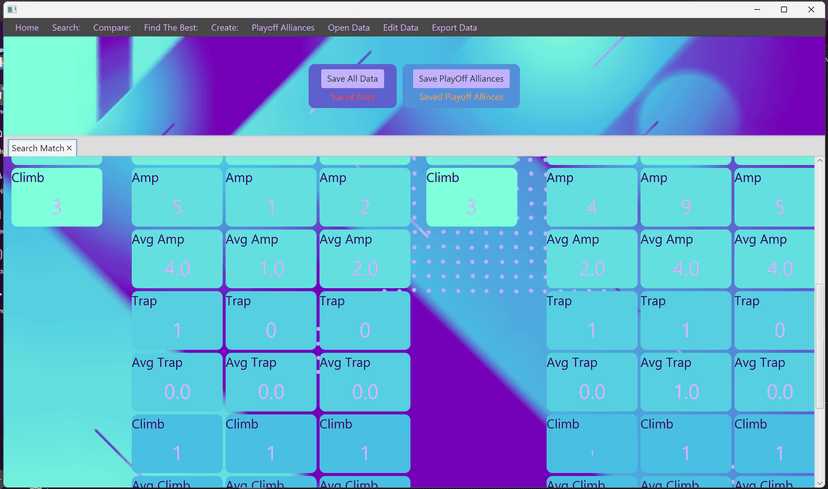
Task: Choose Export Data in the menu bar
Action: [x=454, y=28]
